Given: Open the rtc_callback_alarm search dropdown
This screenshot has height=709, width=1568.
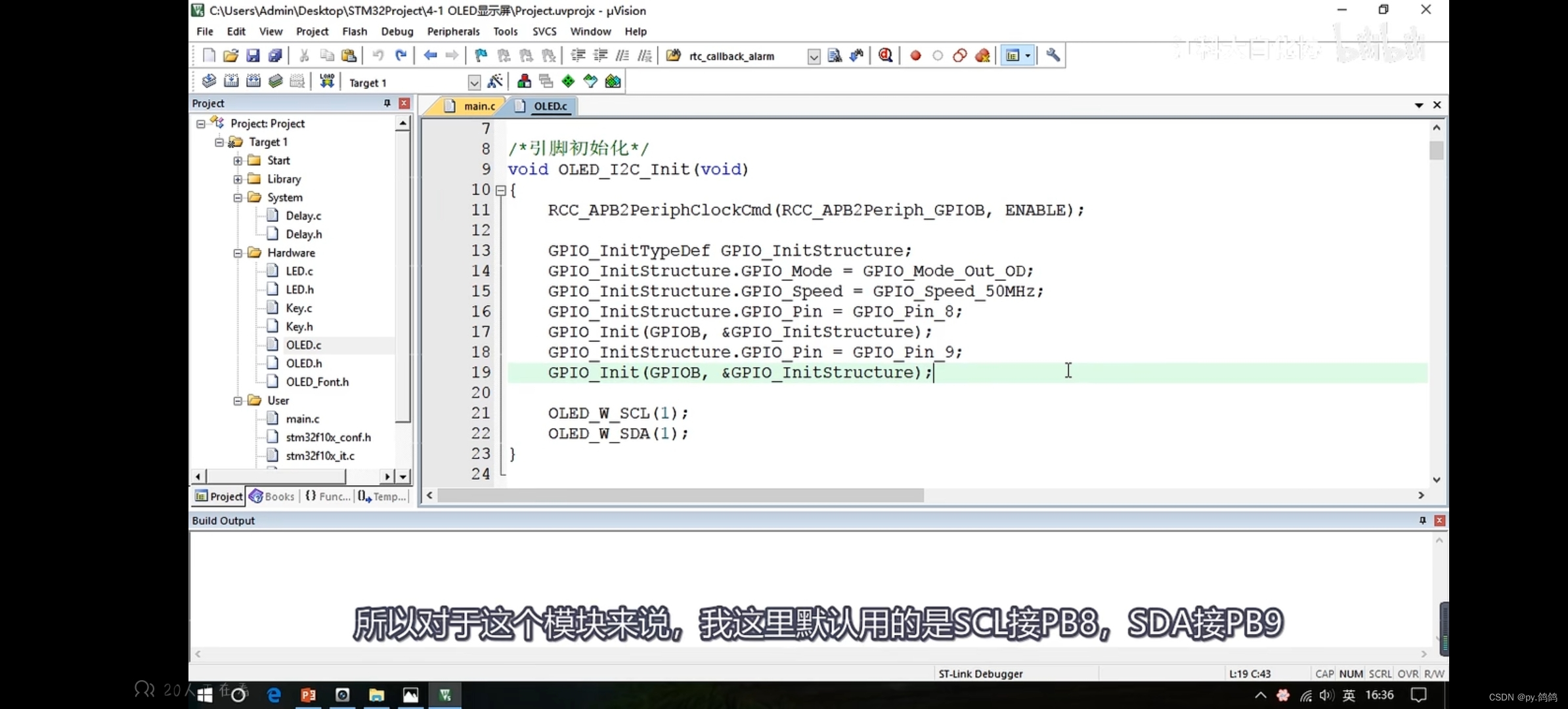Looking at the screenshot, I should point(814,56).
